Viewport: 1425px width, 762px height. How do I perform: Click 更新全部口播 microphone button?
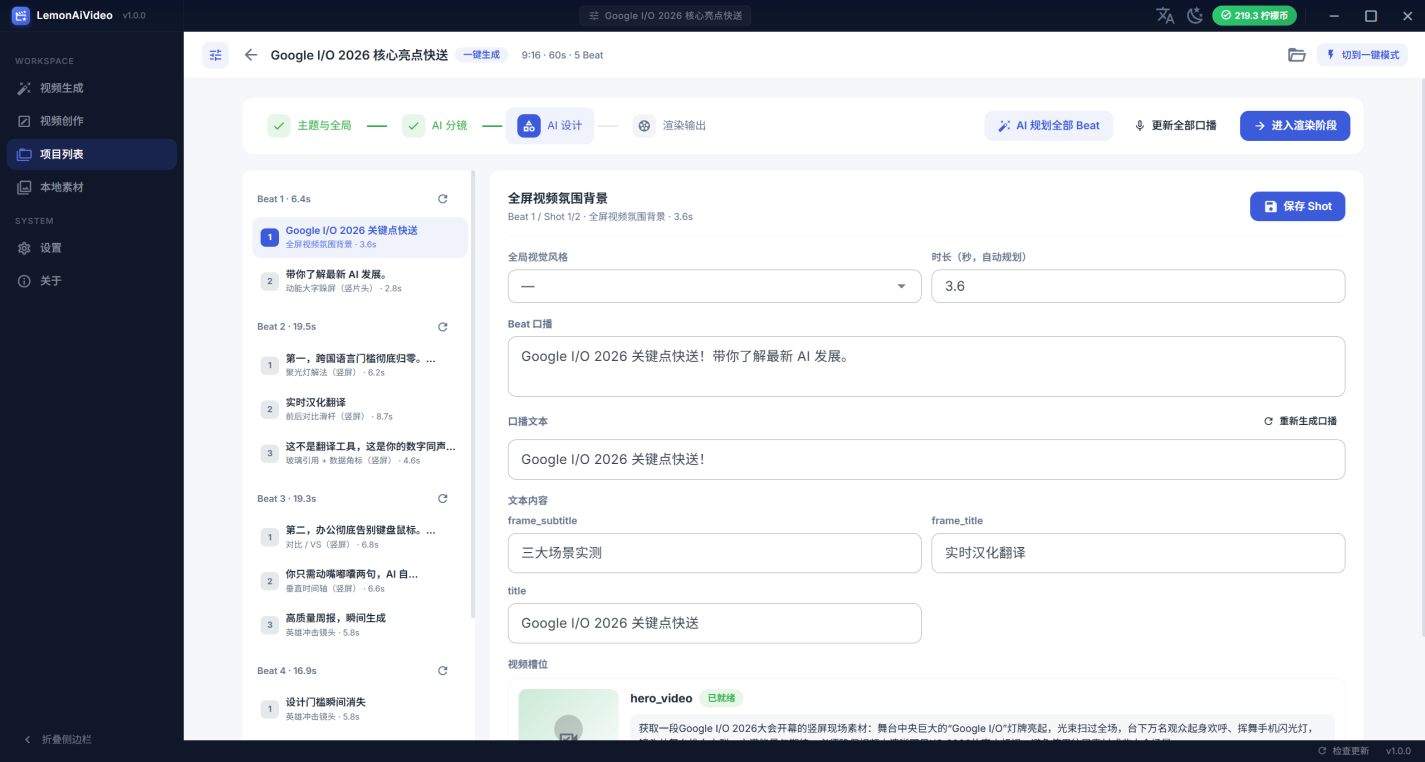pyautogui.click(x=1175, y=126)
